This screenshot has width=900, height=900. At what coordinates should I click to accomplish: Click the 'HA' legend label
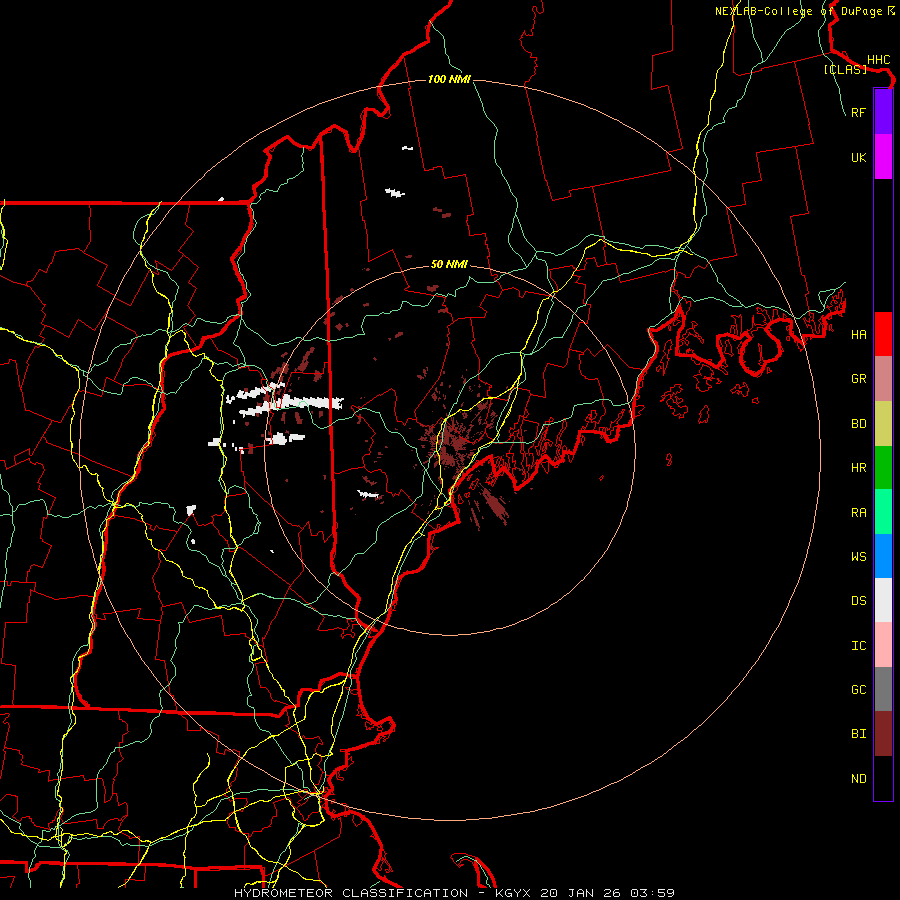pyautogui.click(x=858, y=335)
